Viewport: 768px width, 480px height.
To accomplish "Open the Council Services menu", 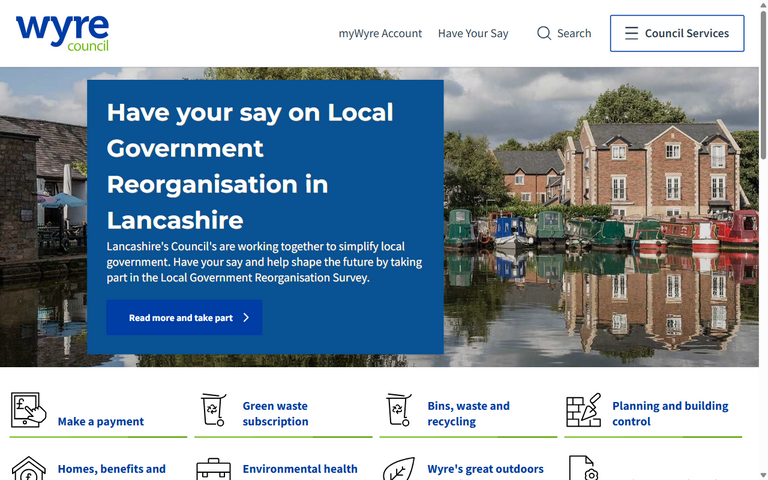I will [x=677, y=33].
